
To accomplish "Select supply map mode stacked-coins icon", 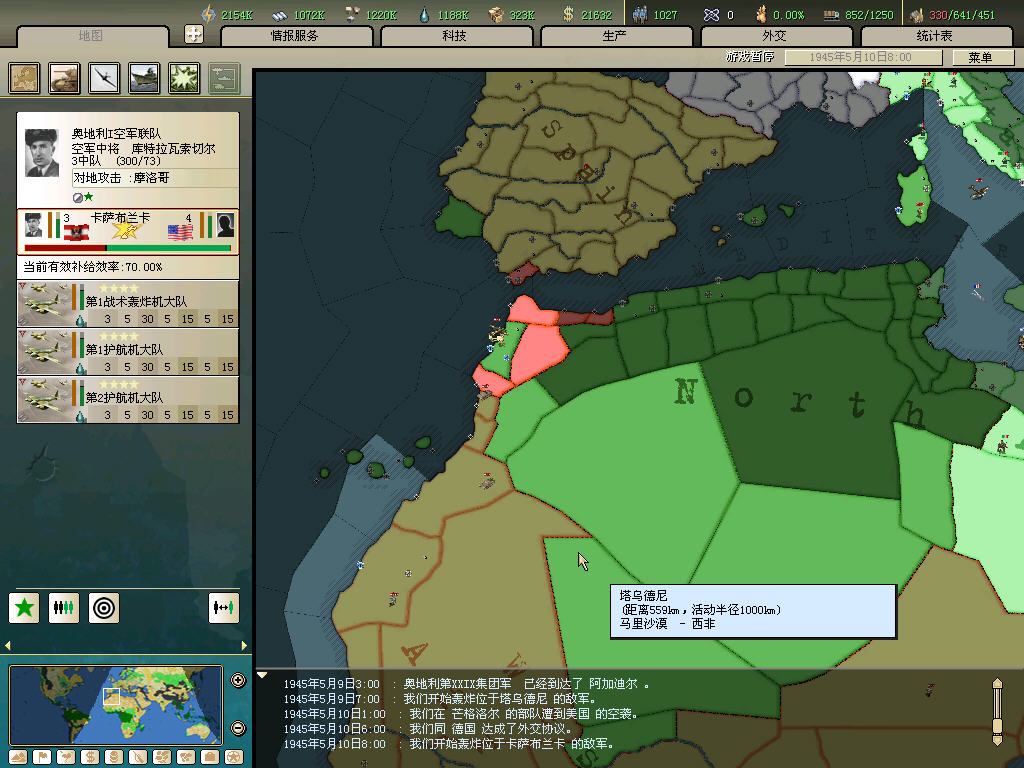I will click(114, 757).
